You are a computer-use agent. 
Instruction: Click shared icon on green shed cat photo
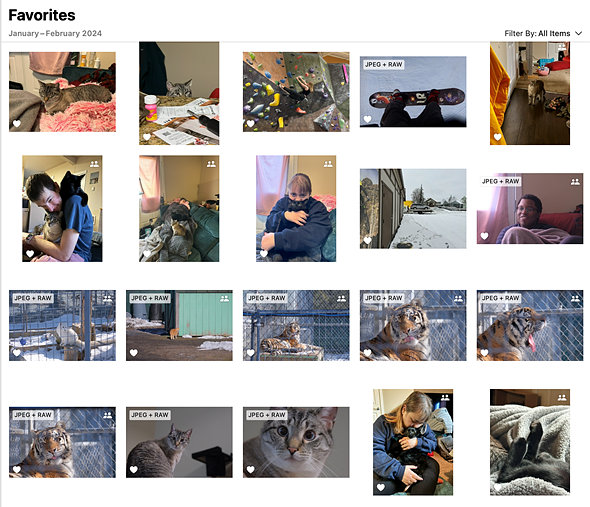[x=224, y=298]
